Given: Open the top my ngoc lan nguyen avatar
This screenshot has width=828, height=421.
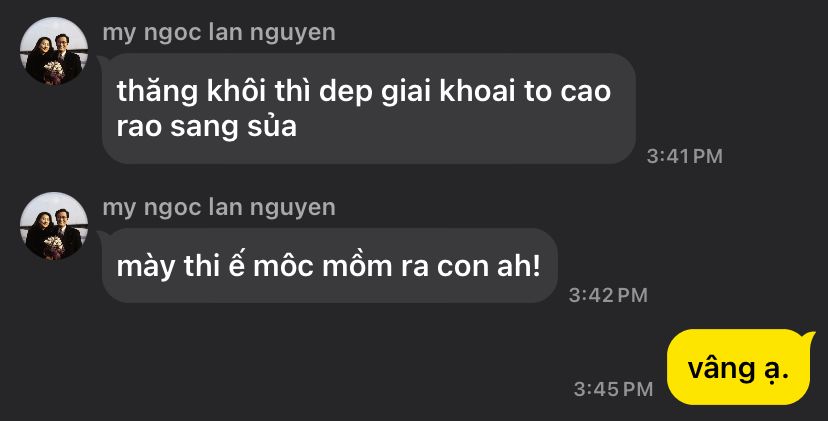Looking at the screenshot, I should pyautogui.click(x=54, y=51).
